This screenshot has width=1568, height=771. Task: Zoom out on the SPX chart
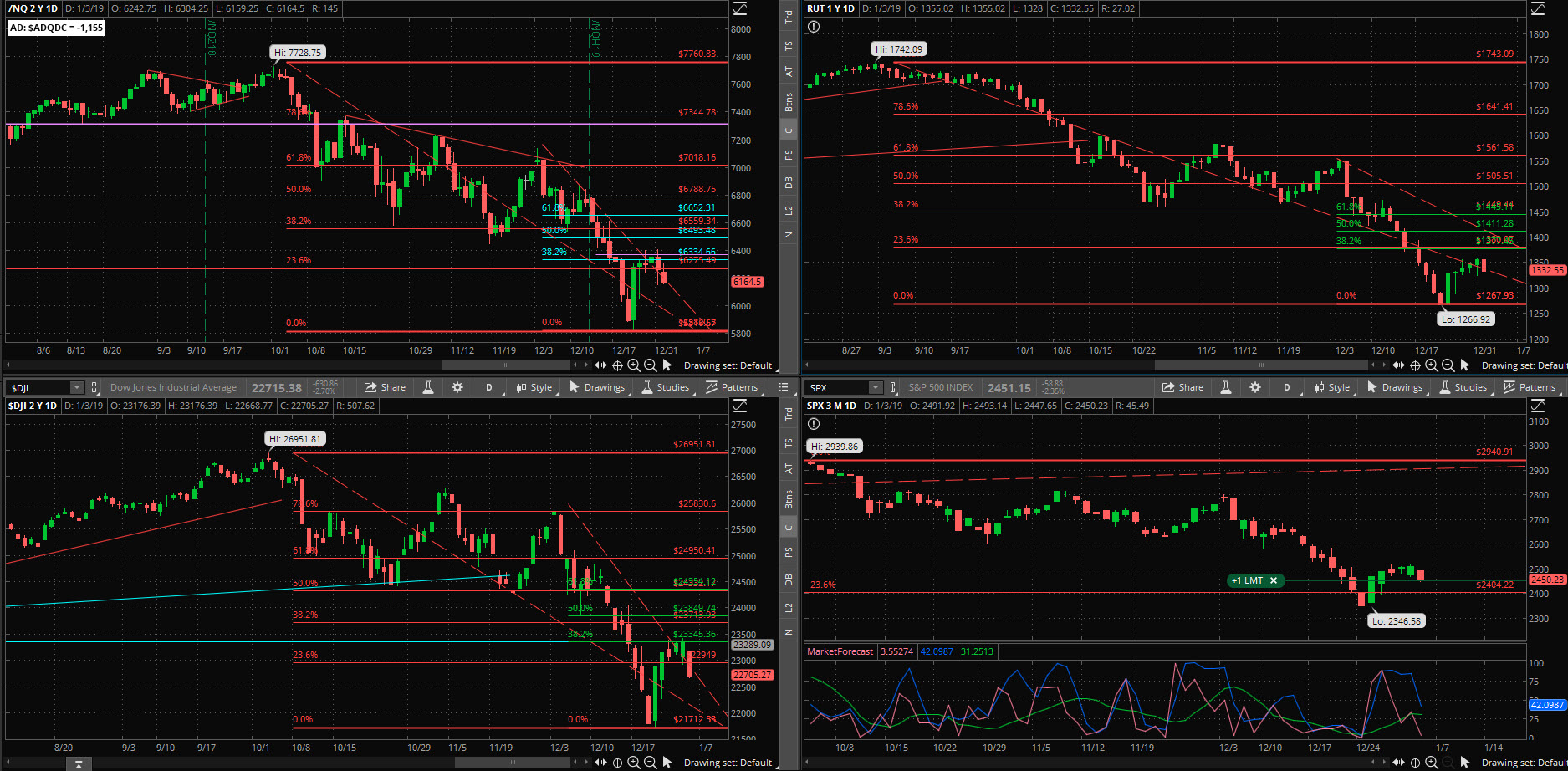click(1448, 763)
